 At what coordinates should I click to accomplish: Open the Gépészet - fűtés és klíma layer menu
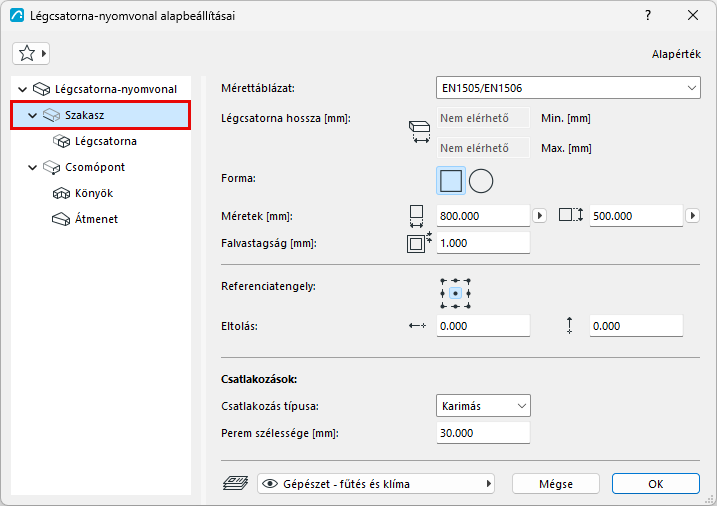pos(376,484)
